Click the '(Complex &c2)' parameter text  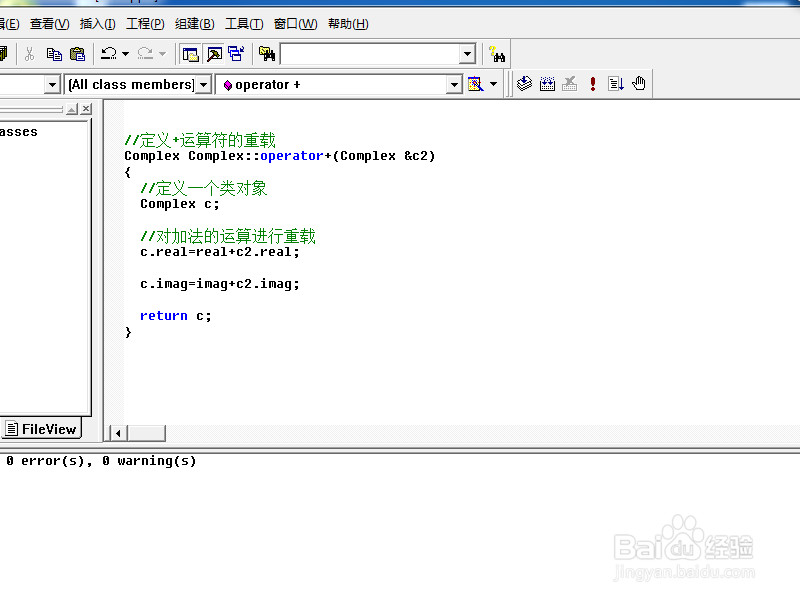383,156
